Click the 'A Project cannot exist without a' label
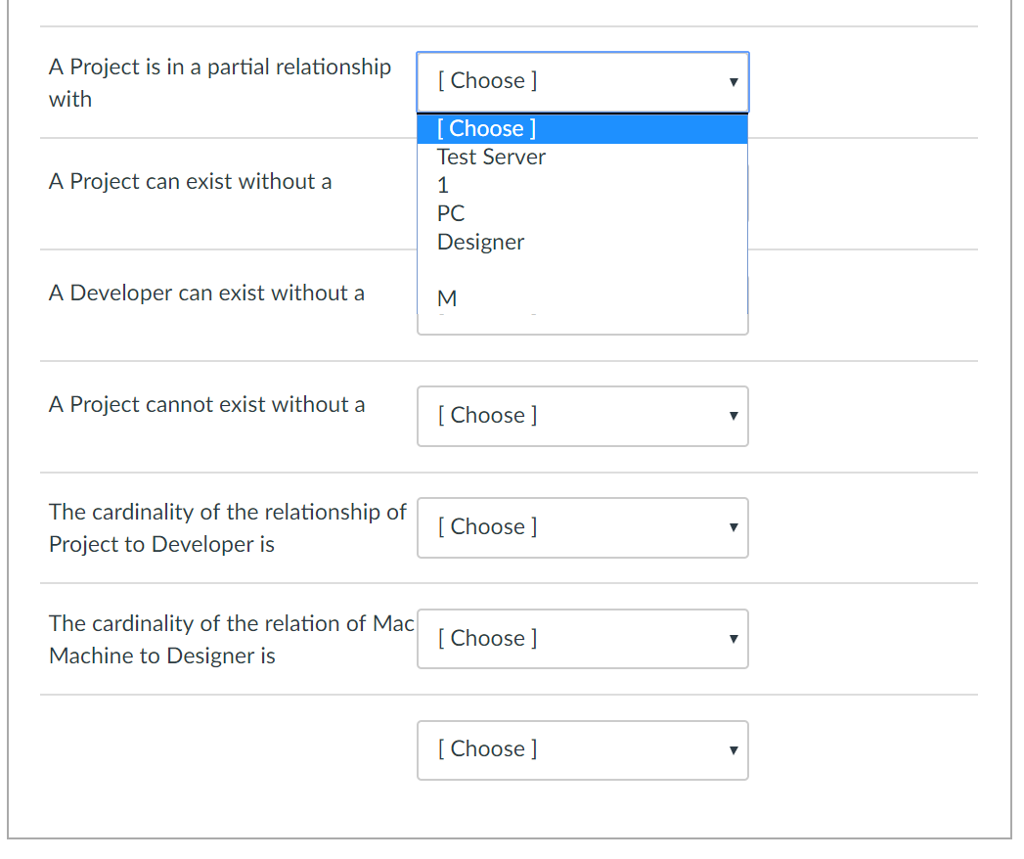The height and width of the screenshot is (859, 1024). click(206, 405)
